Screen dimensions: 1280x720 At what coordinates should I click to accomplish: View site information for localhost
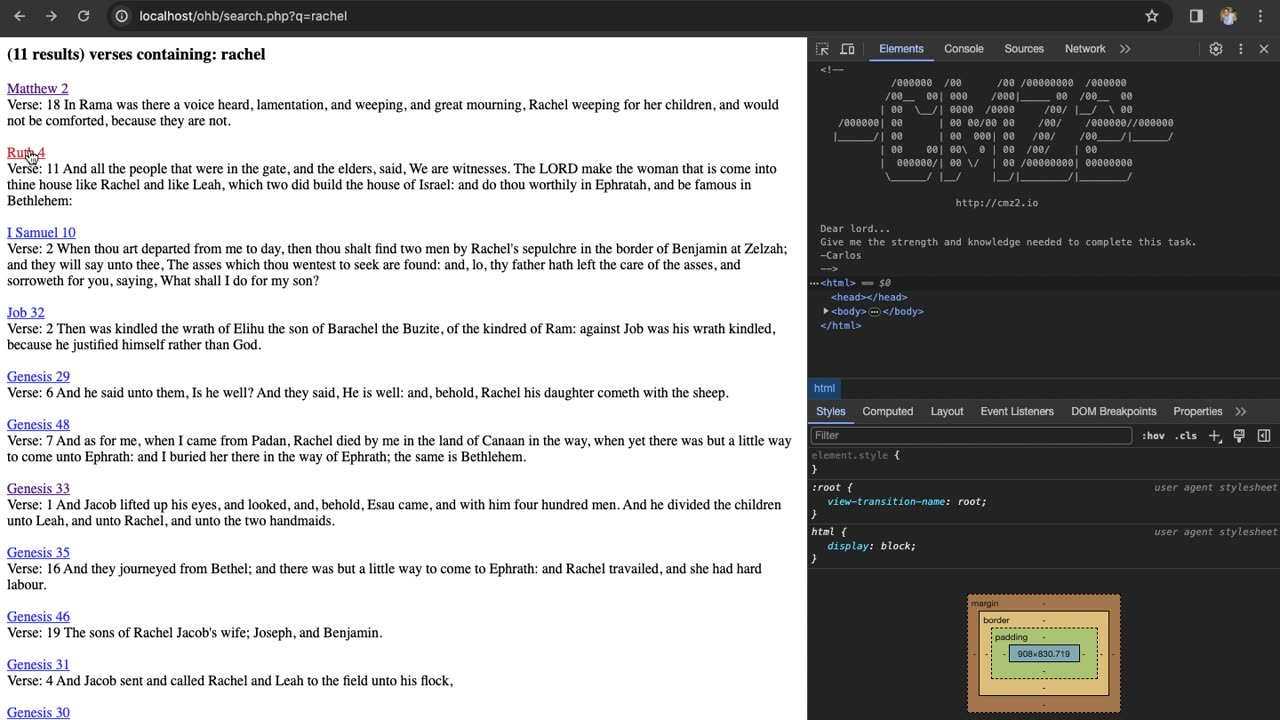point(122,16)
